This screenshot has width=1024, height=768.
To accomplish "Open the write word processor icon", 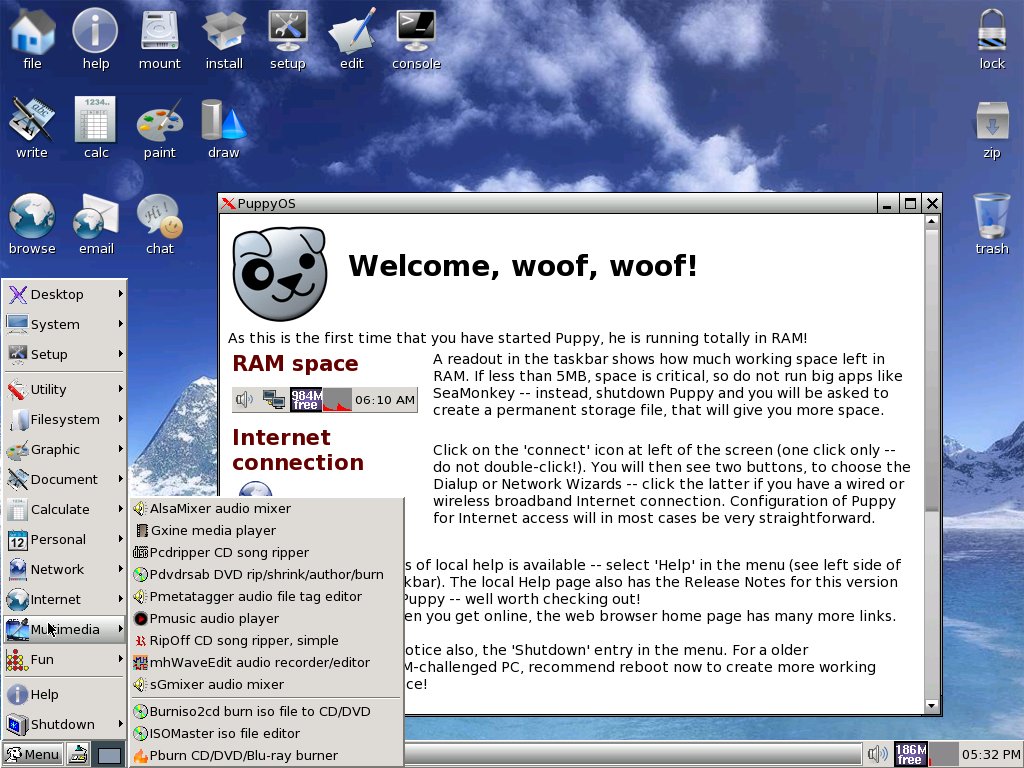I will 31,127.
